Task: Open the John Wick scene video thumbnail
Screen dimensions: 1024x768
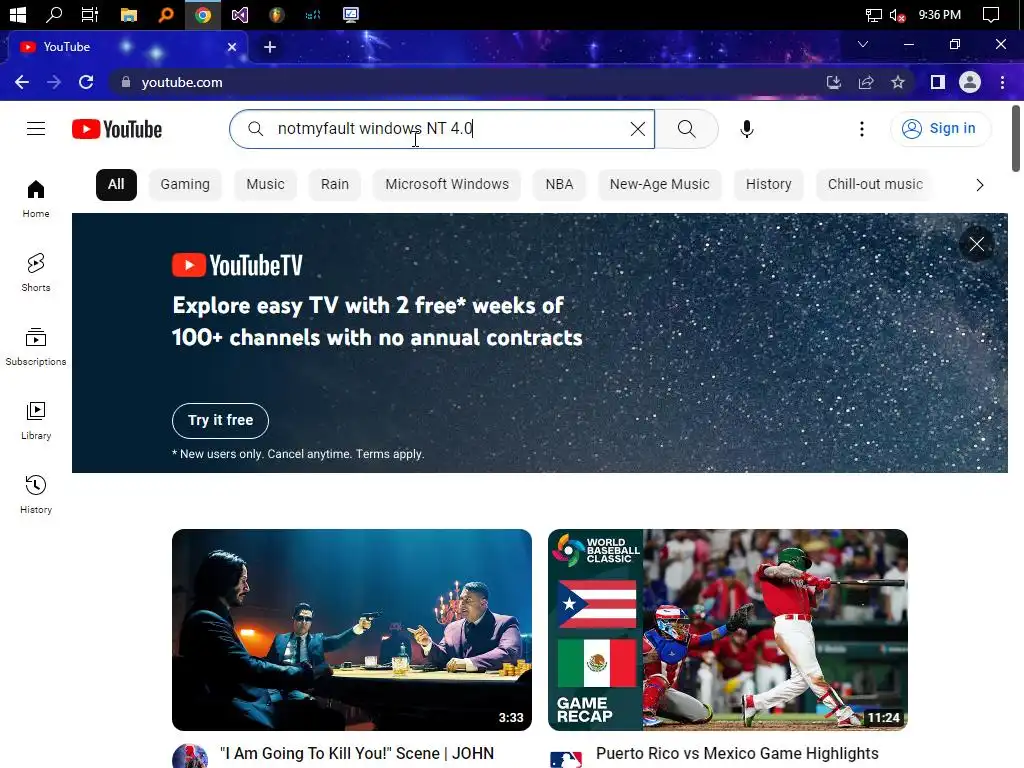Action: 351,630
